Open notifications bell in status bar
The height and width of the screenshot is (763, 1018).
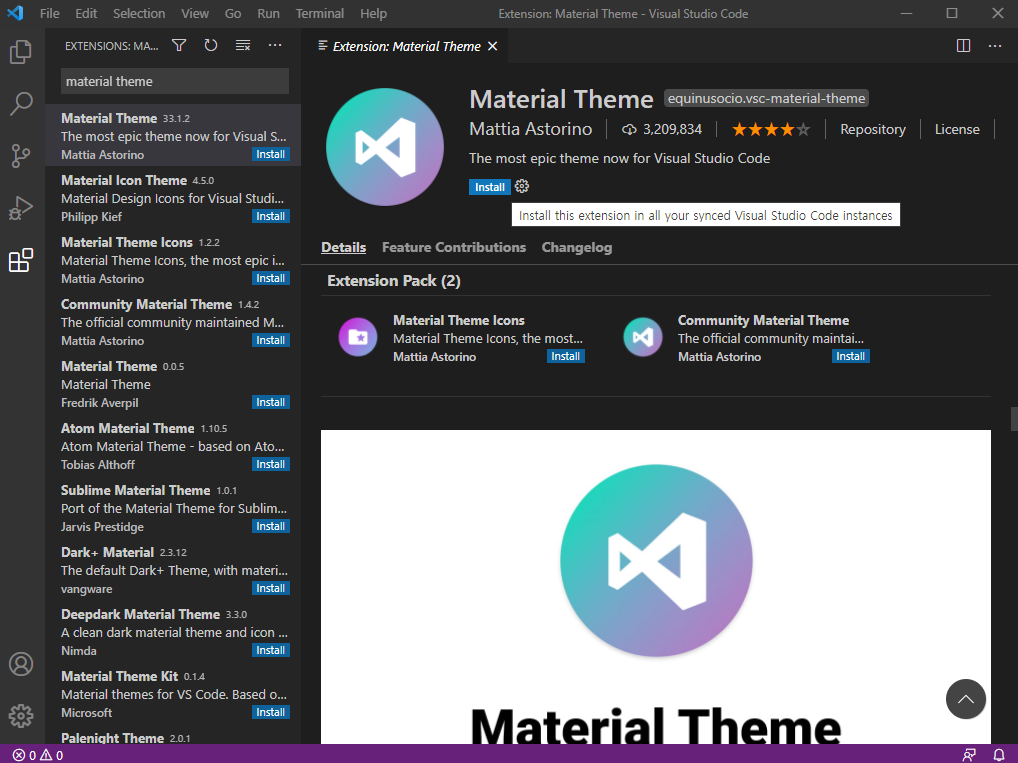coord(999,755)
